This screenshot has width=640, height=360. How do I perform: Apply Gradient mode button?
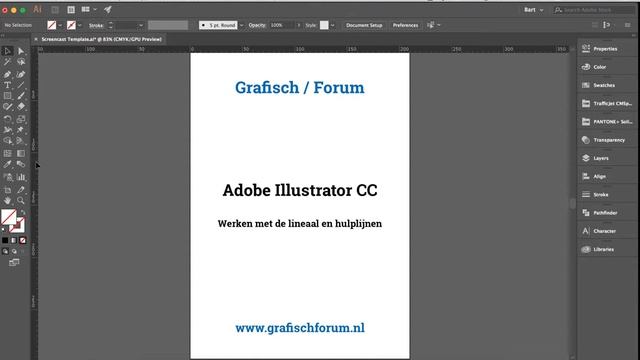point(14,240)
